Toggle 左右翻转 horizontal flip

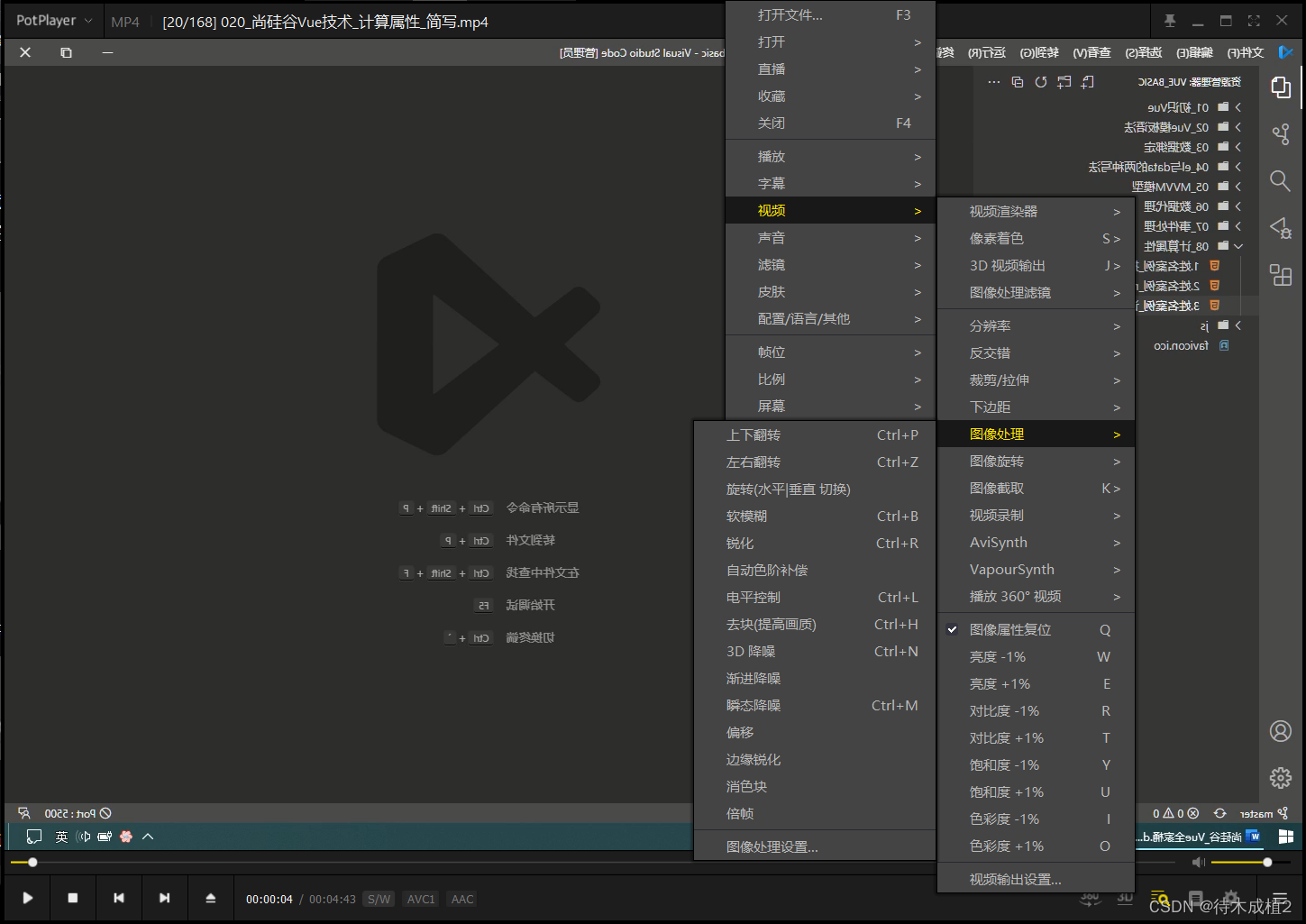(815, 462)
